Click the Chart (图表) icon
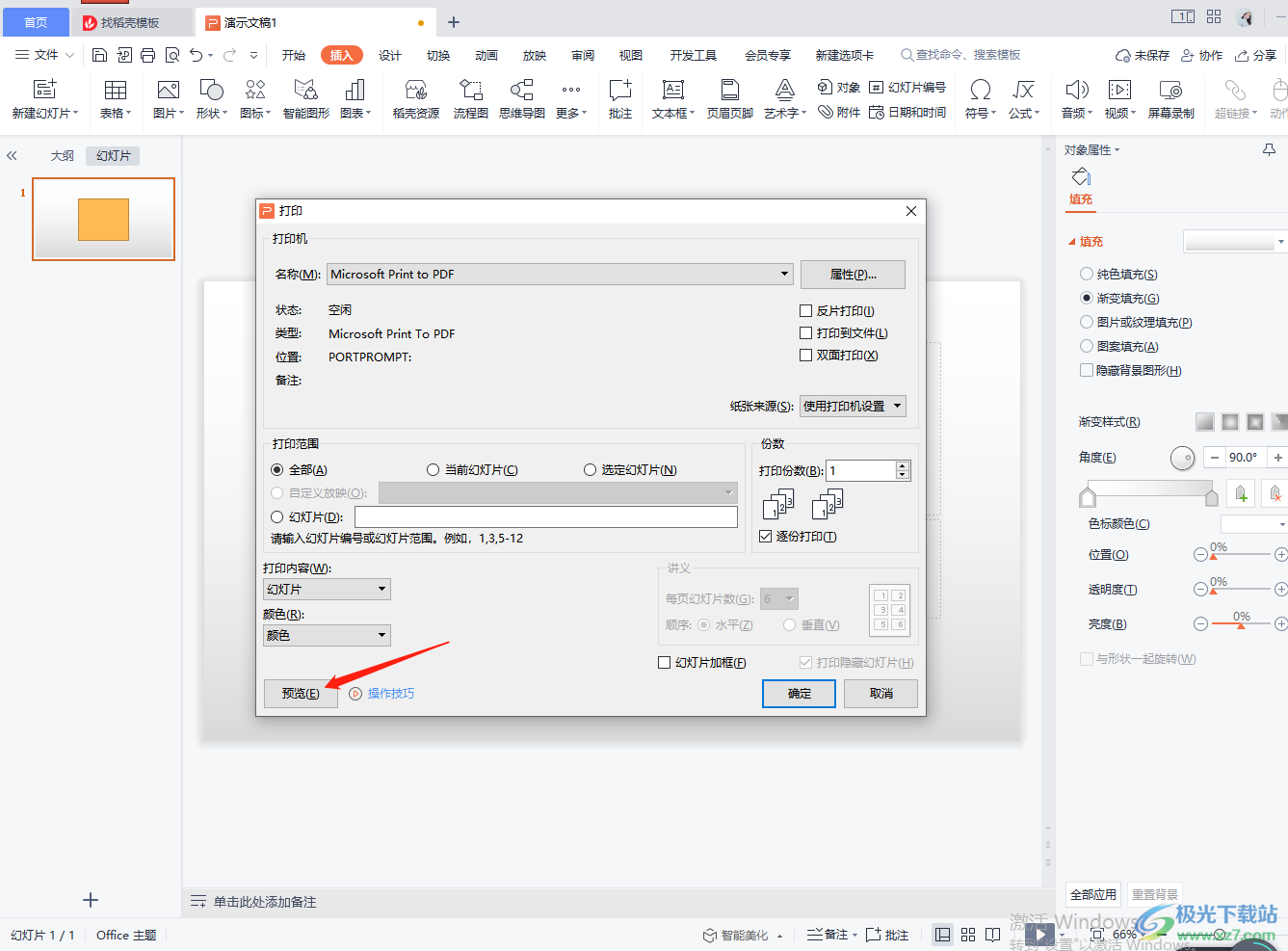Image resolution: width=1288 pixels, height=951 pixels. [x=355, y=99]
